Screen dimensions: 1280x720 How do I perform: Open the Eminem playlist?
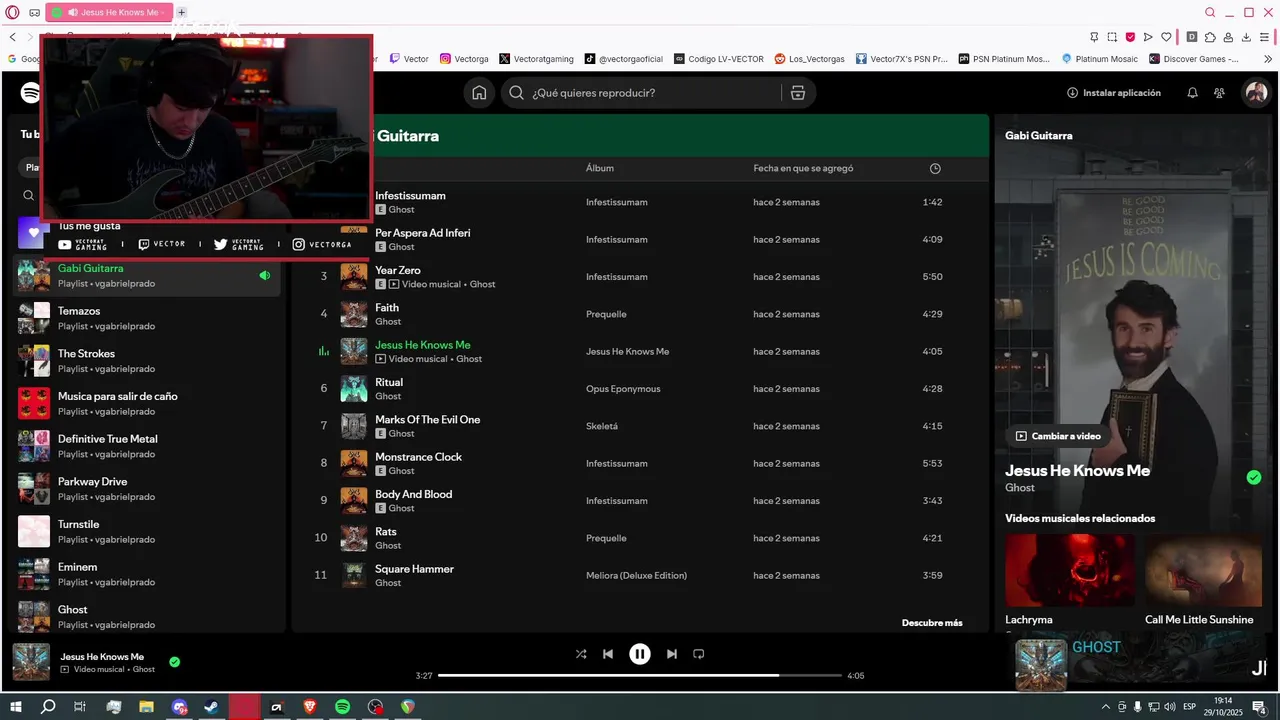[x=147, y=574]
